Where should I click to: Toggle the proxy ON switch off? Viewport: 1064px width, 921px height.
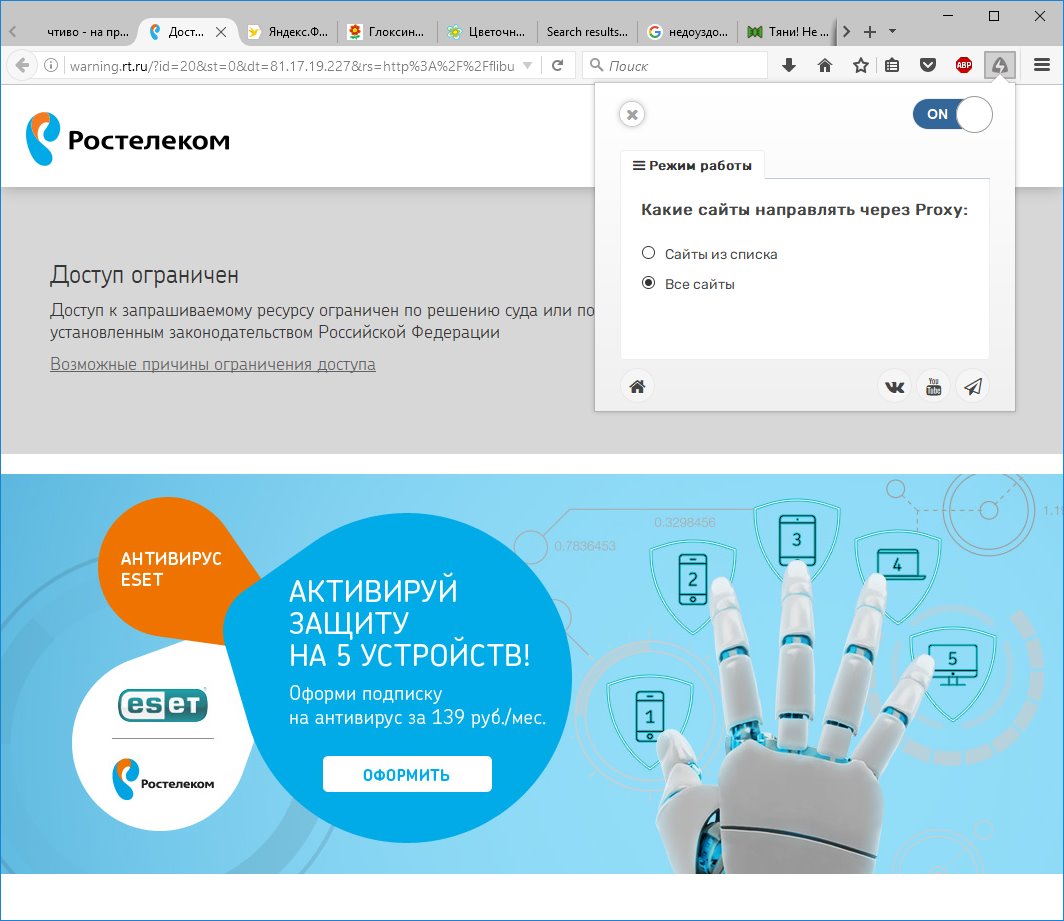(952, 114)
